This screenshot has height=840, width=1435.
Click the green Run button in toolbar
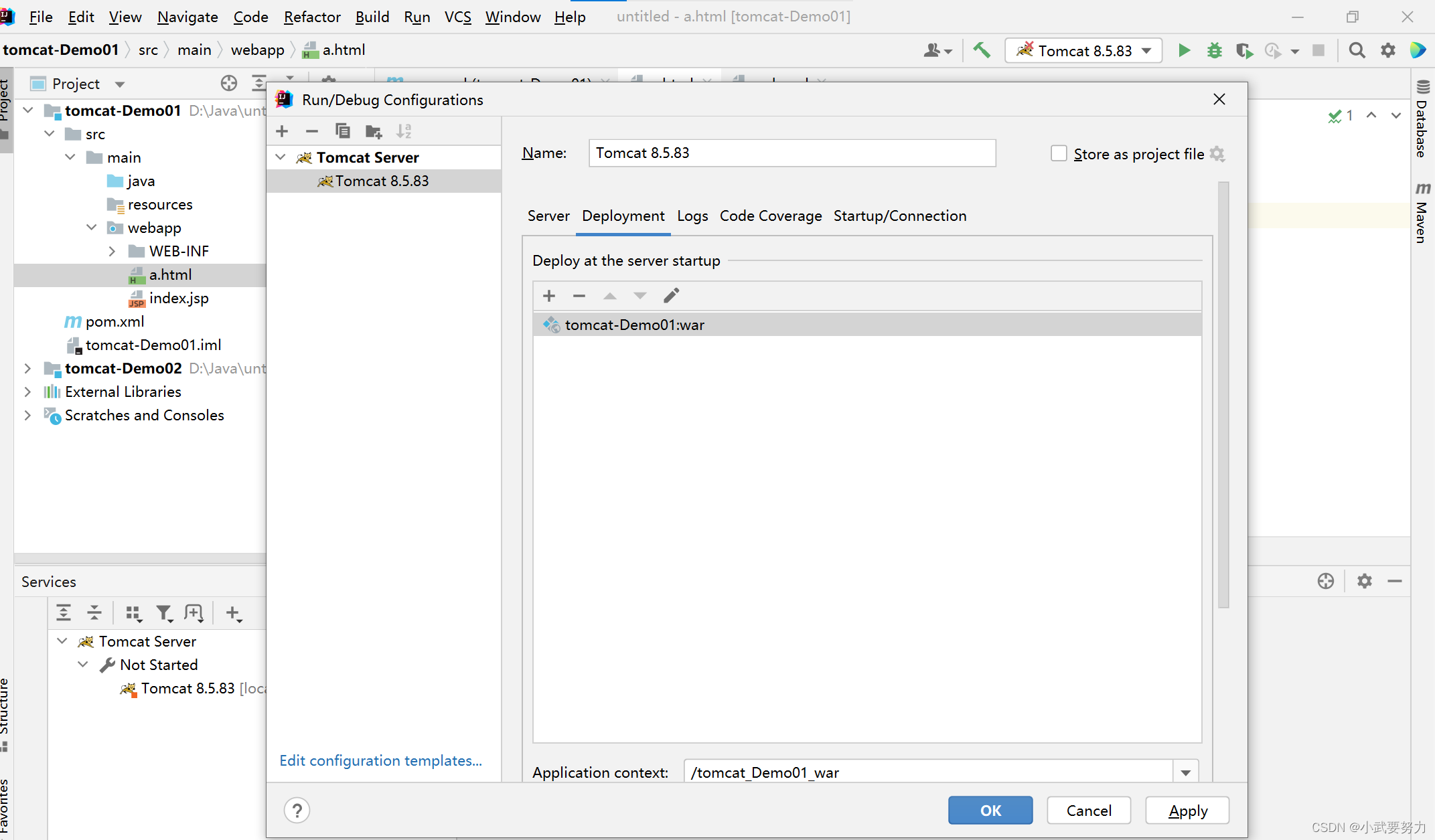(x=1184, y=51)
